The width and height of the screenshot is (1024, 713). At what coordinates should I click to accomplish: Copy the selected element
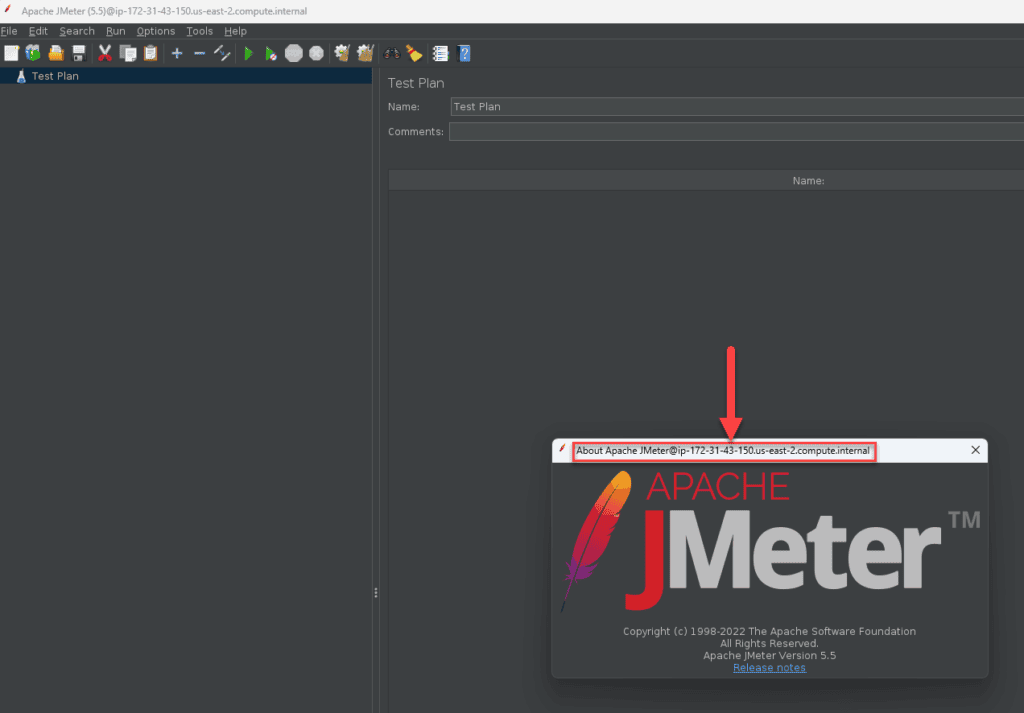pos(128,53)
